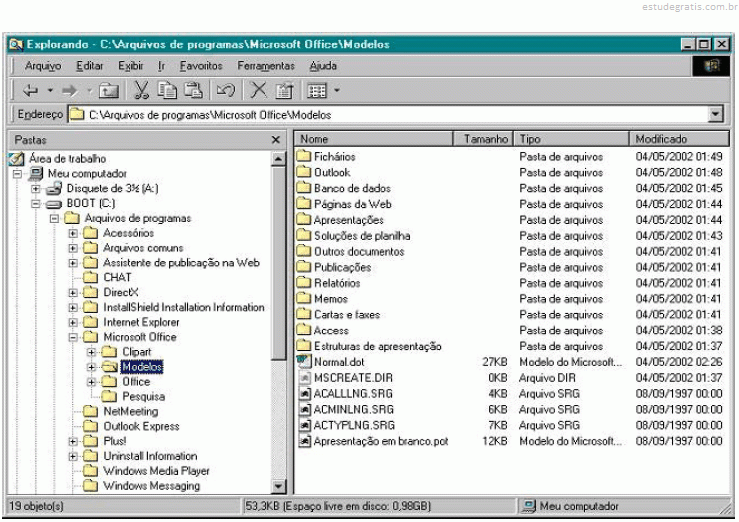Click the Copy toolbar icon
The width and height of the screenshot is (739, 522).
pyautogui.click(x=167, y=90)
